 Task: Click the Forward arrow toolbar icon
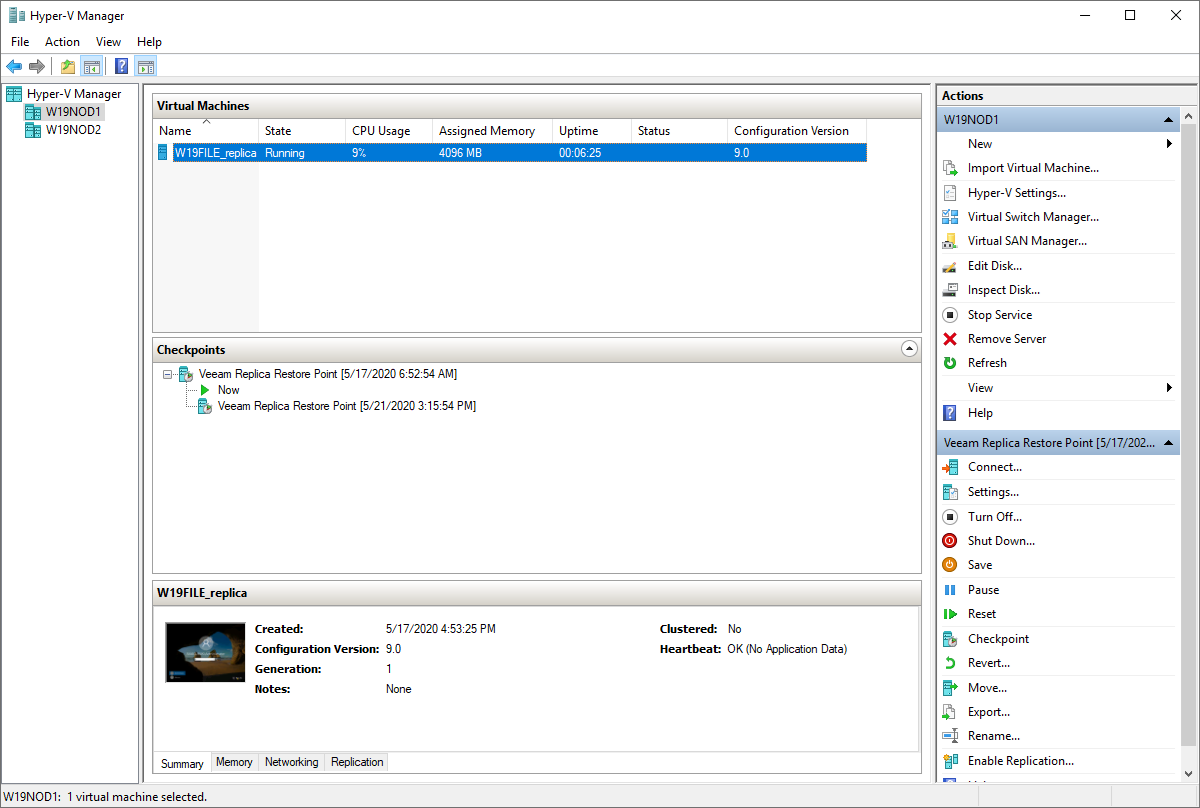[x=37, y=67]
